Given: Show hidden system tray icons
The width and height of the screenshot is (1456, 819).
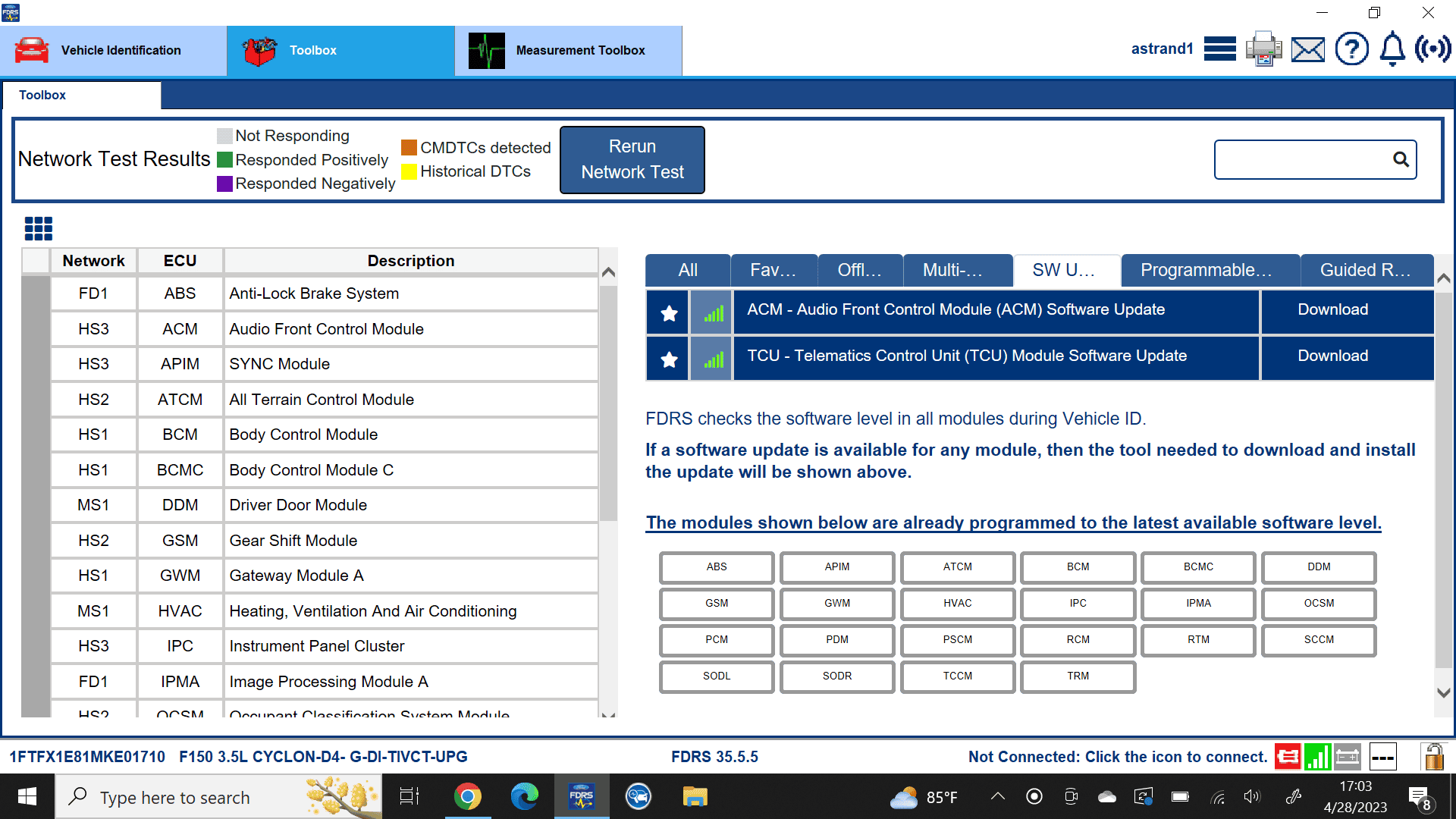Looking at the screenshot, I should pyautogui.click(x=998, y=796).
